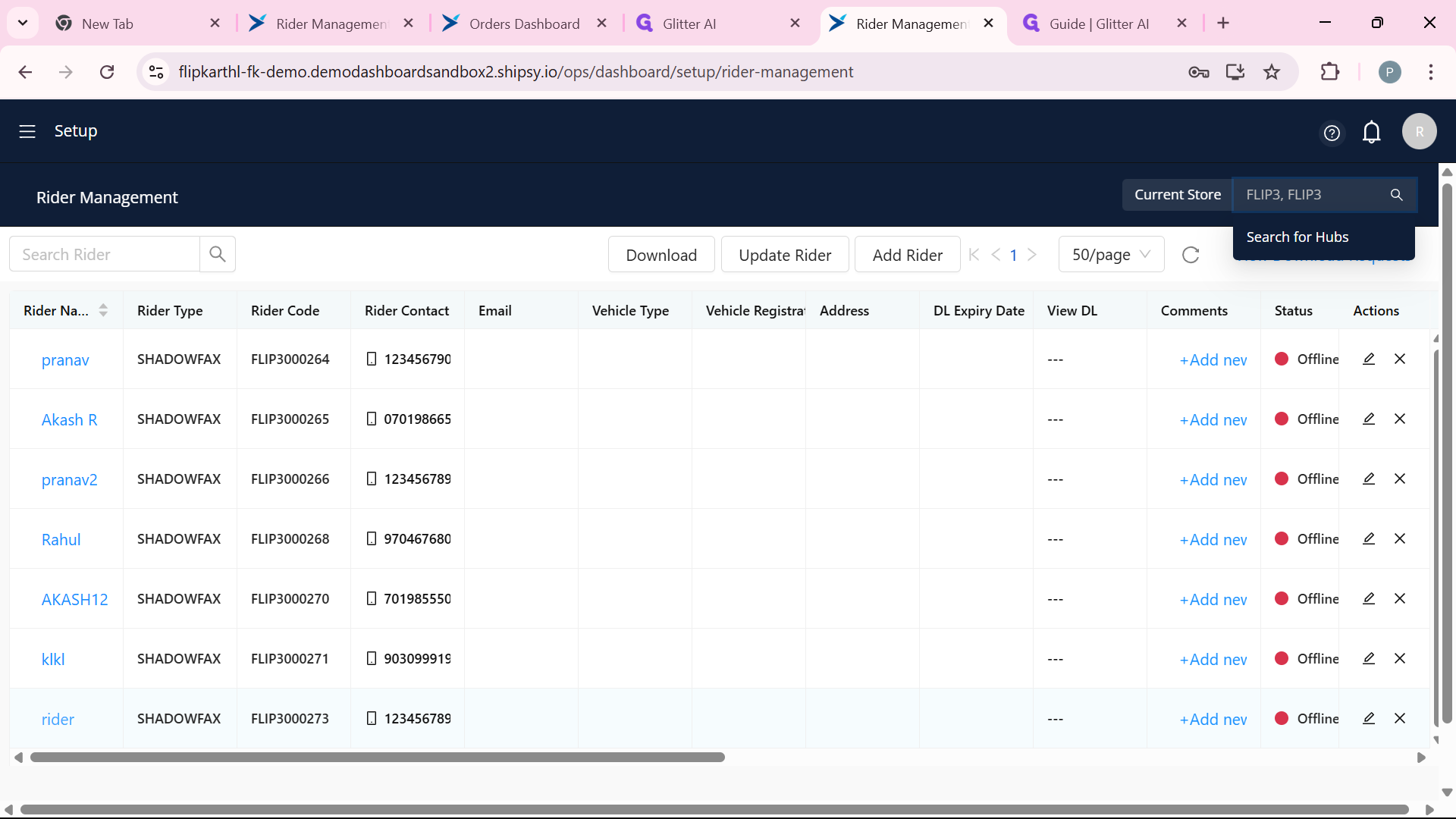
Task: Remove the rider named rider
Action: [1400, 718]
